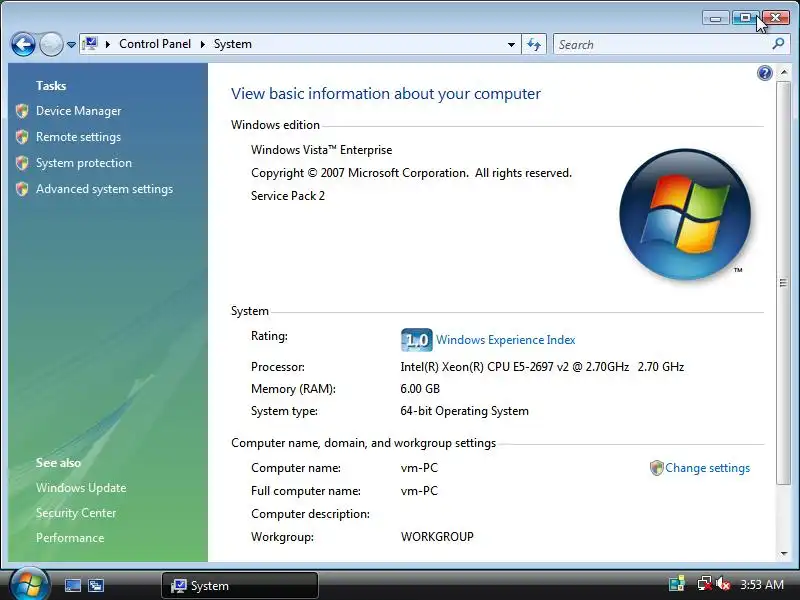Click Switch between windows quick launch icon
800x600 pixels.
[x=95, y=585]
